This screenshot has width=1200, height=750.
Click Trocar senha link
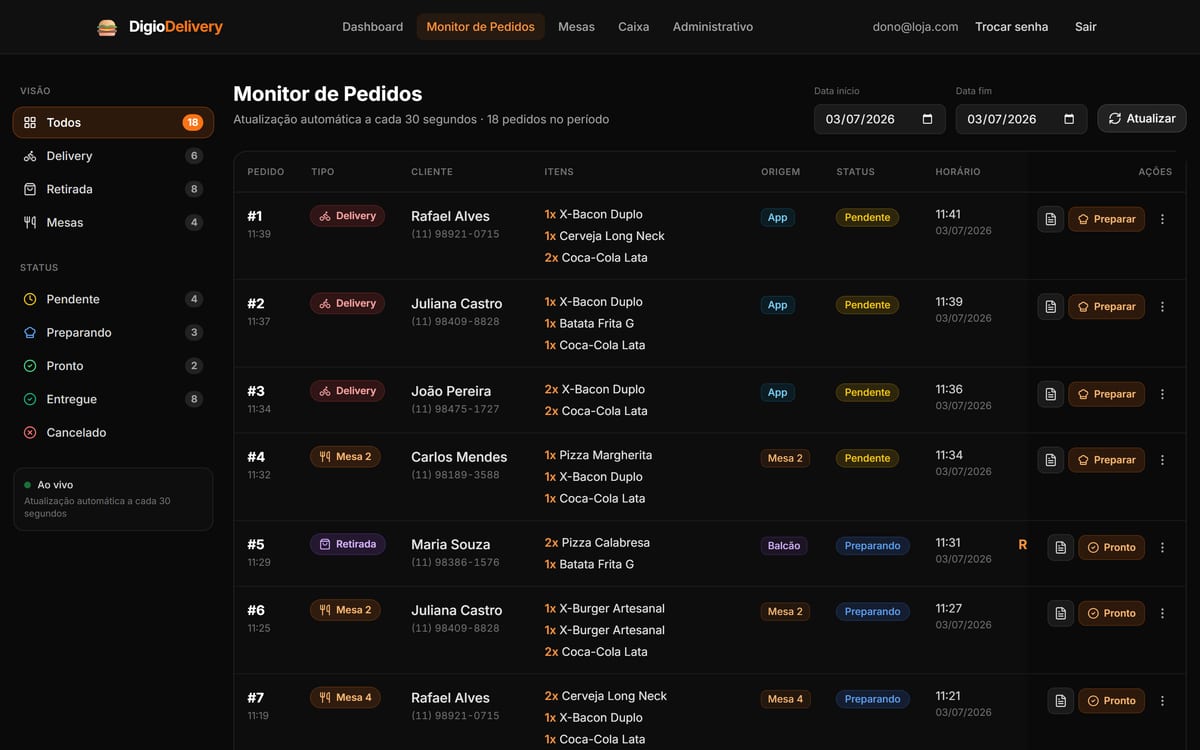(1012, 27)
